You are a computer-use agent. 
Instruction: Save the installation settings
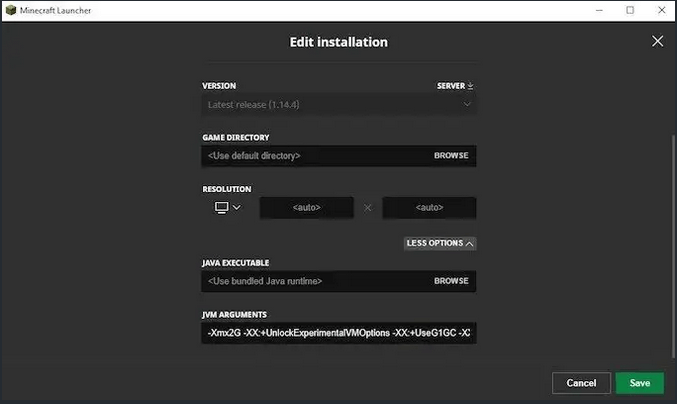[639, 383]
